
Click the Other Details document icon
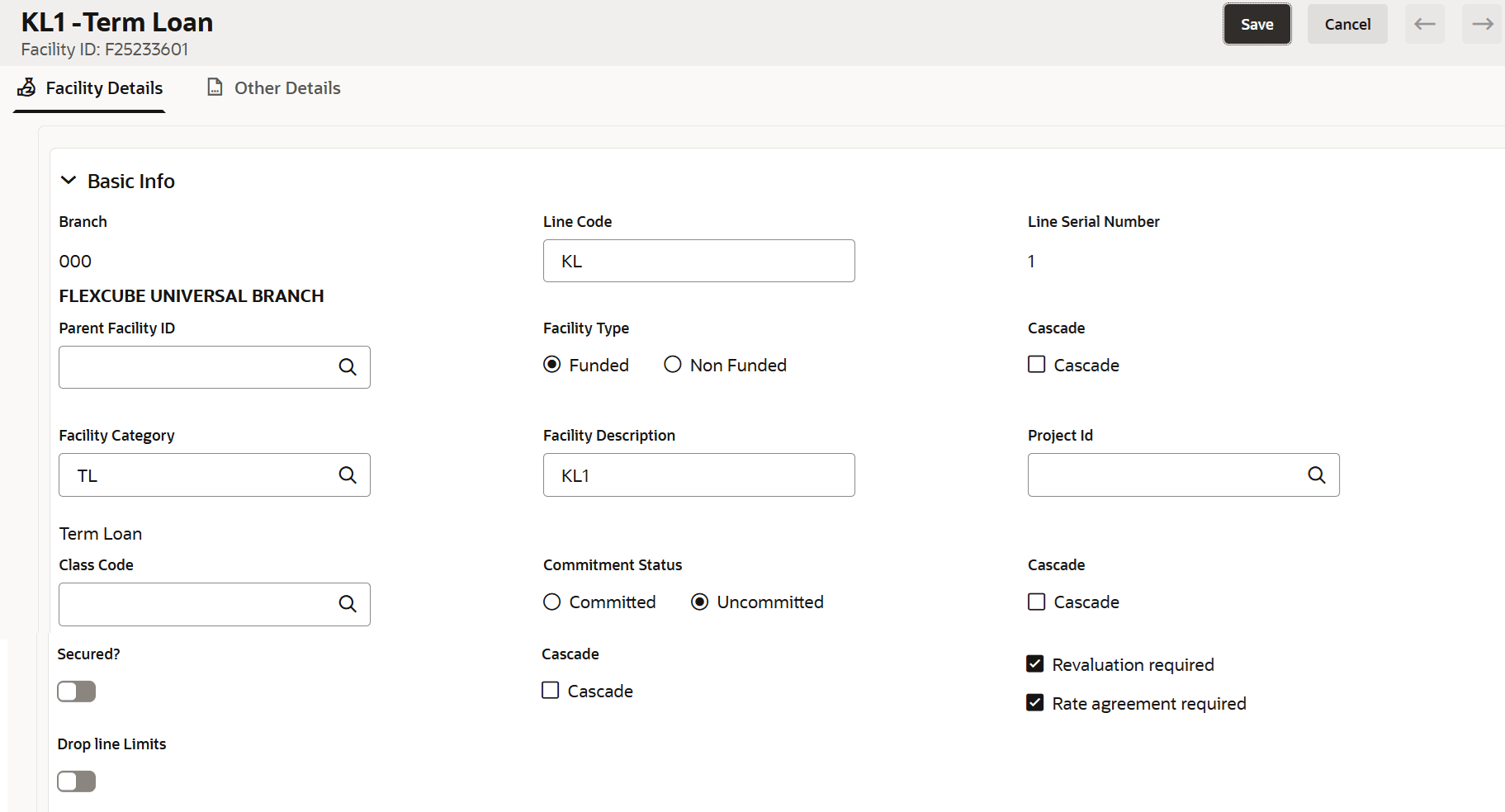click(215, 87)
